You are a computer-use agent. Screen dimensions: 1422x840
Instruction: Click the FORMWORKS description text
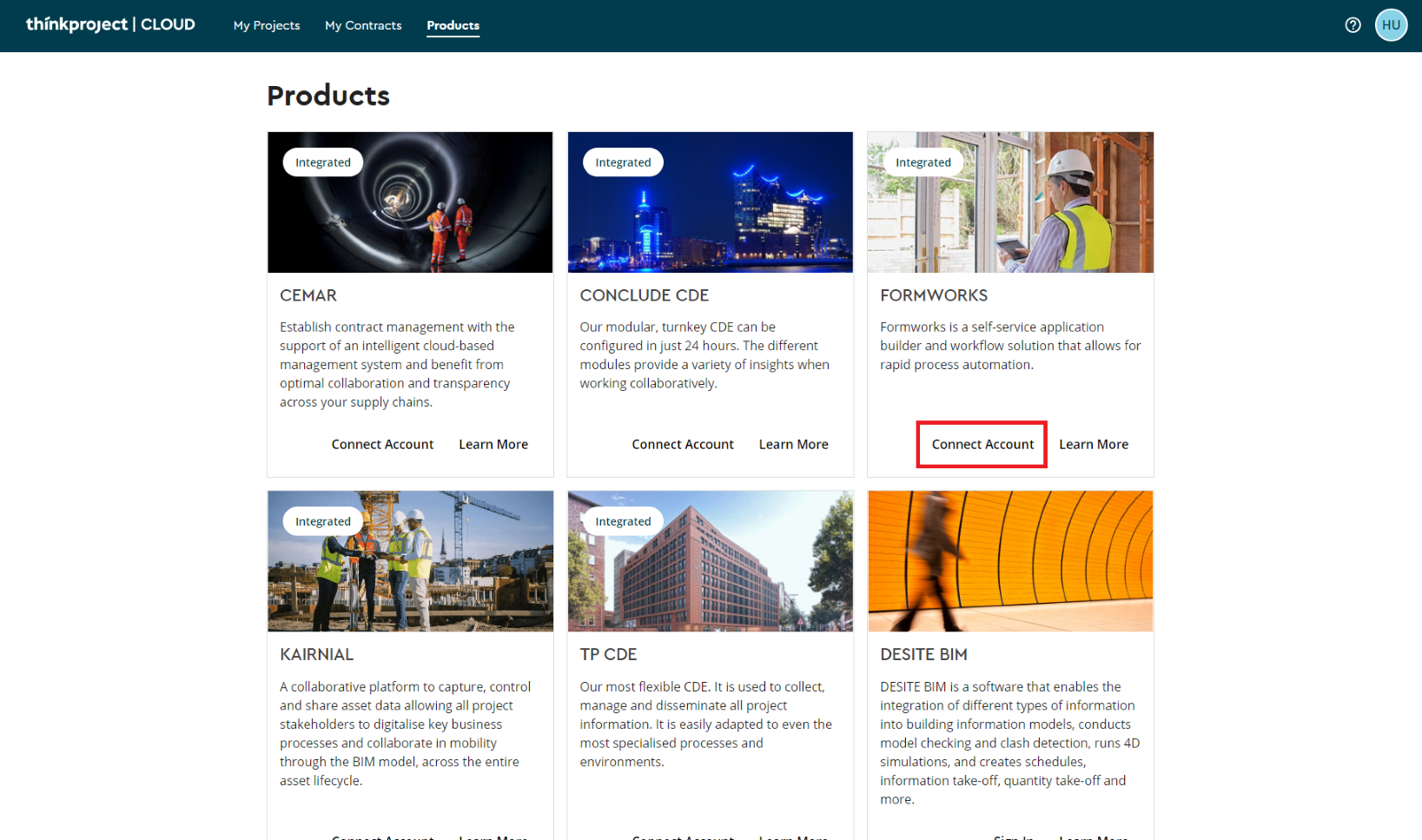point(1010,346)
